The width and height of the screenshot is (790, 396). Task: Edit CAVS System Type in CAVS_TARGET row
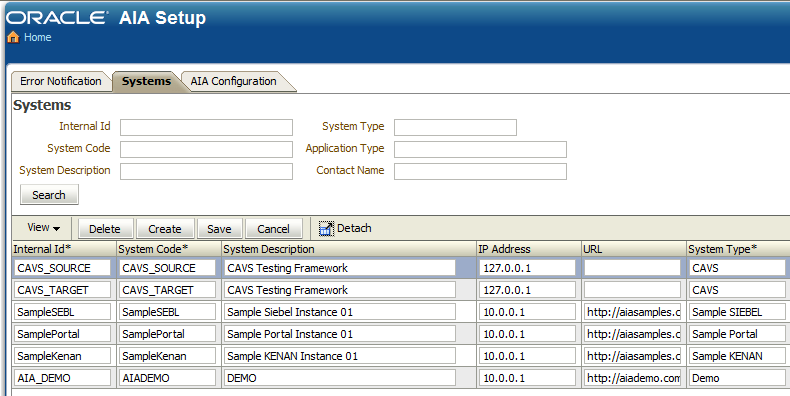click(738, 290)
